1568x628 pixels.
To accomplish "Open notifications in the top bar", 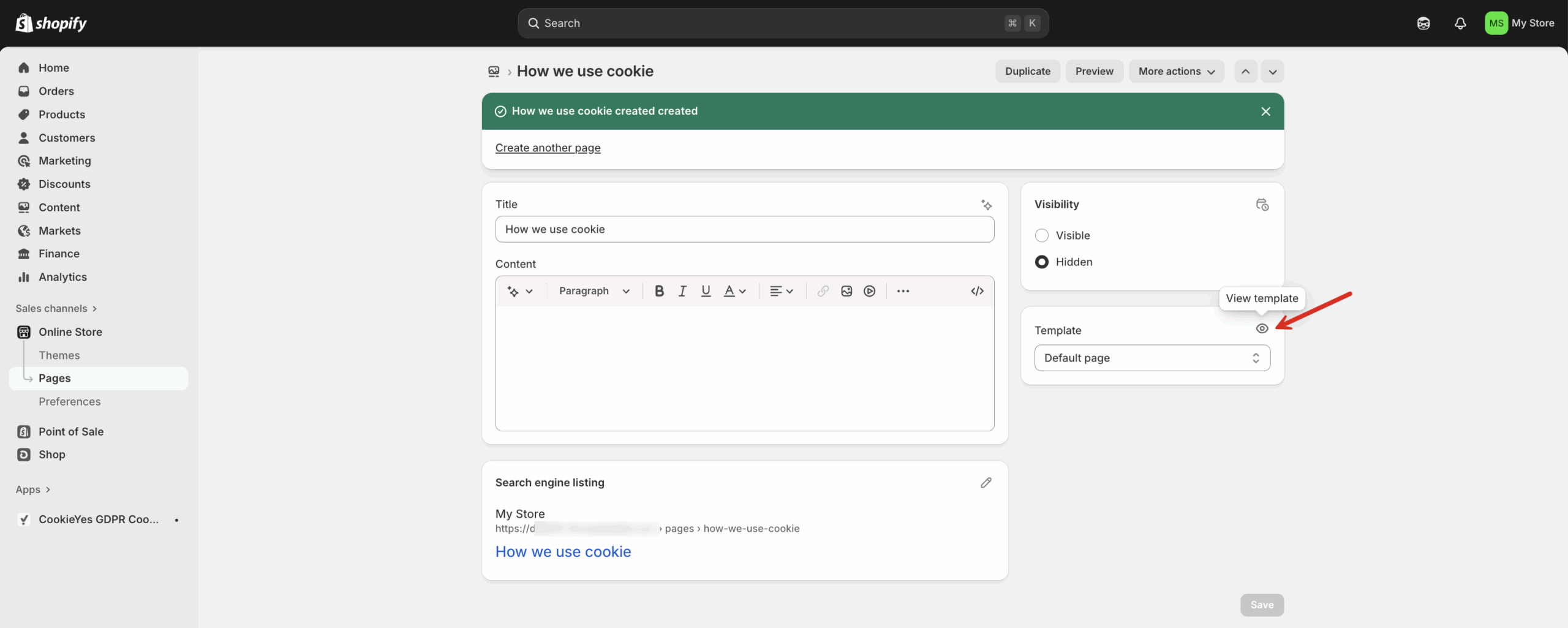I will click(x=1460, y=23).
